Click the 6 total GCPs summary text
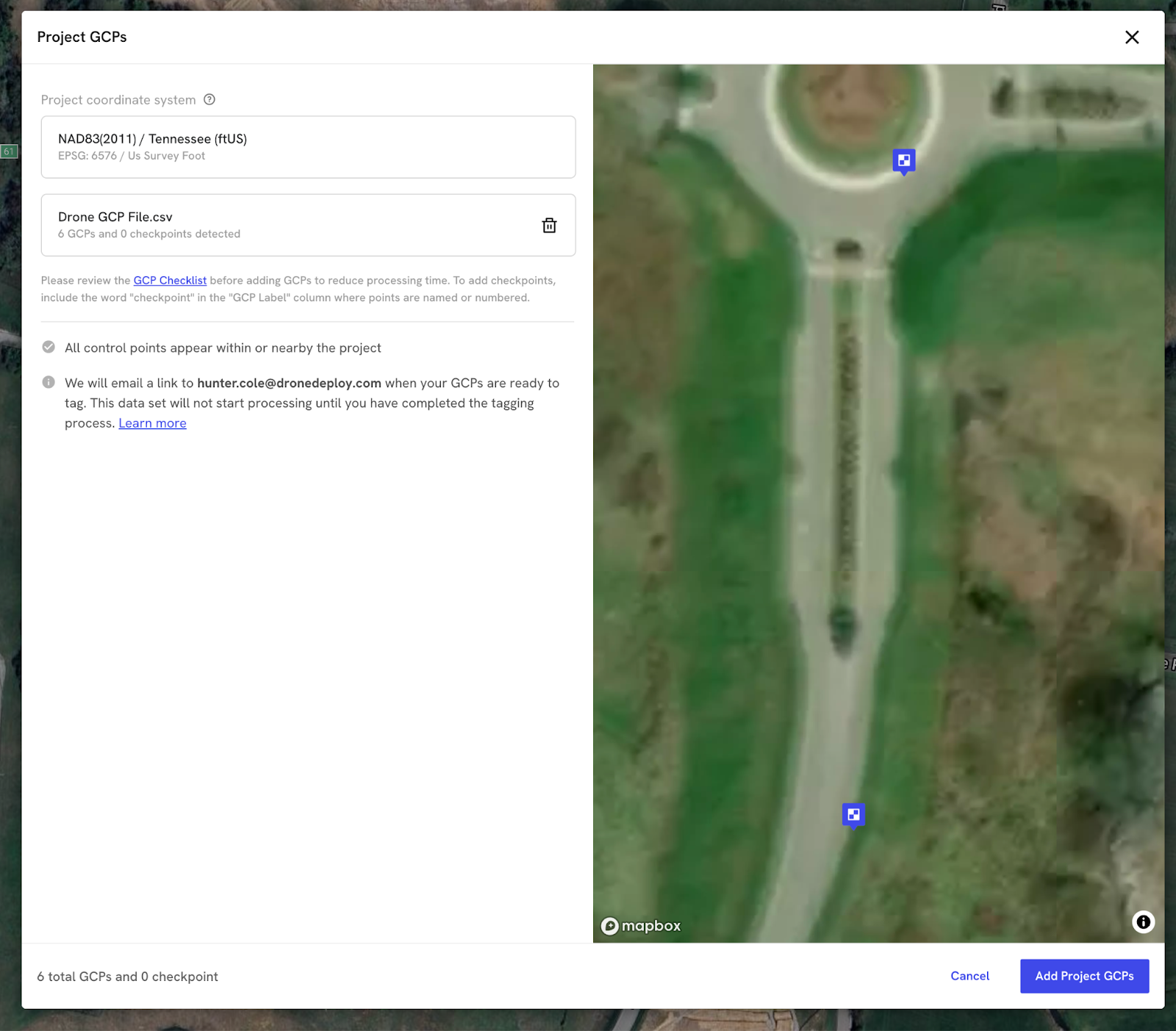1176x1031 pixels. (127, 977)
